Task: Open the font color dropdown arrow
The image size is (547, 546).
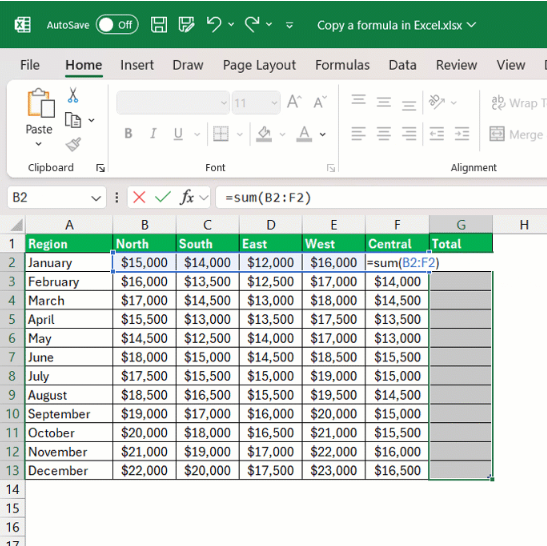Action: (x=323, y=134)
